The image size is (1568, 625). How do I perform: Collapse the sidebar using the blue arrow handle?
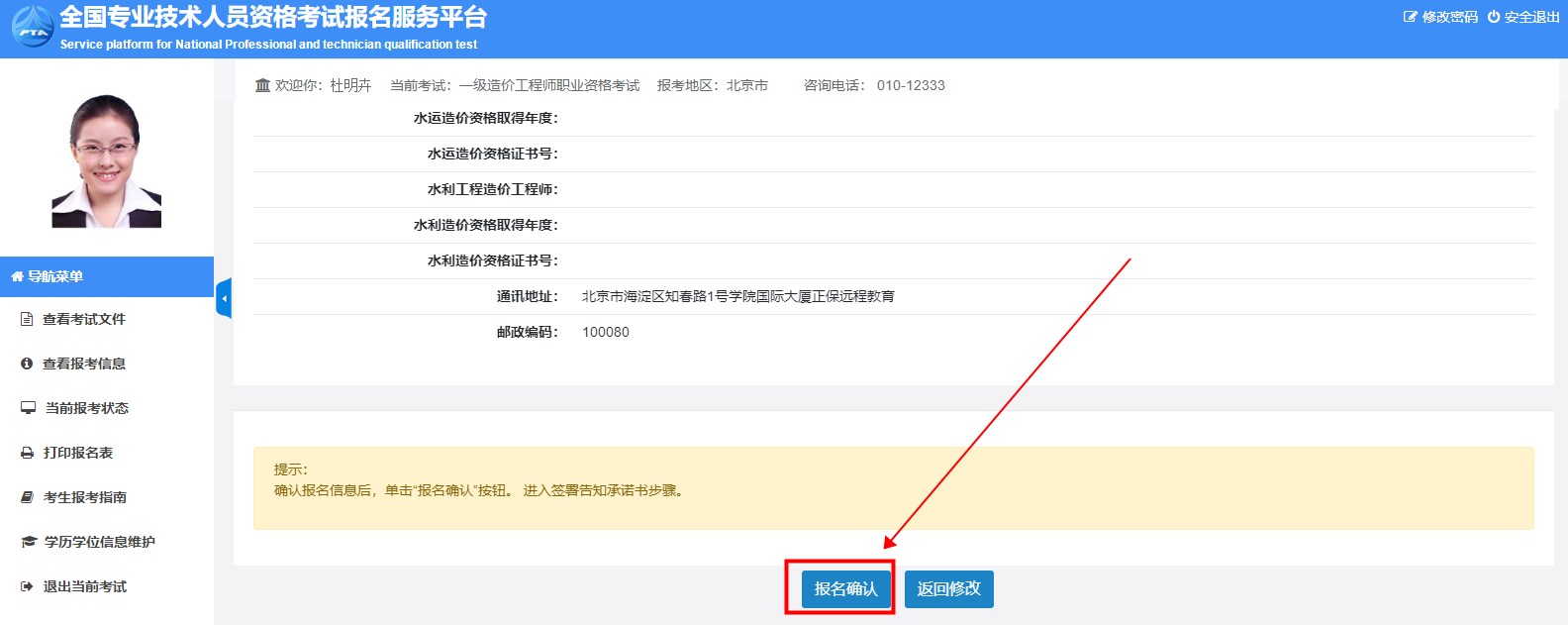point(224,298)
